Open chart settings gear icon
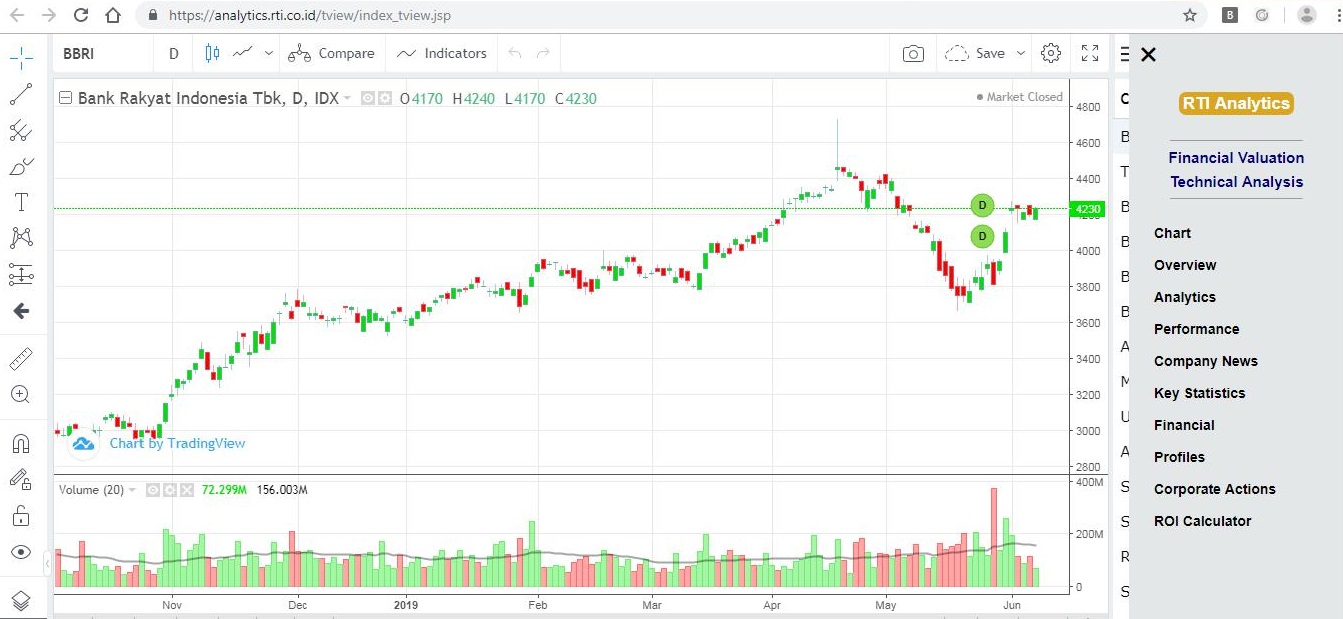 (1051, 53)
